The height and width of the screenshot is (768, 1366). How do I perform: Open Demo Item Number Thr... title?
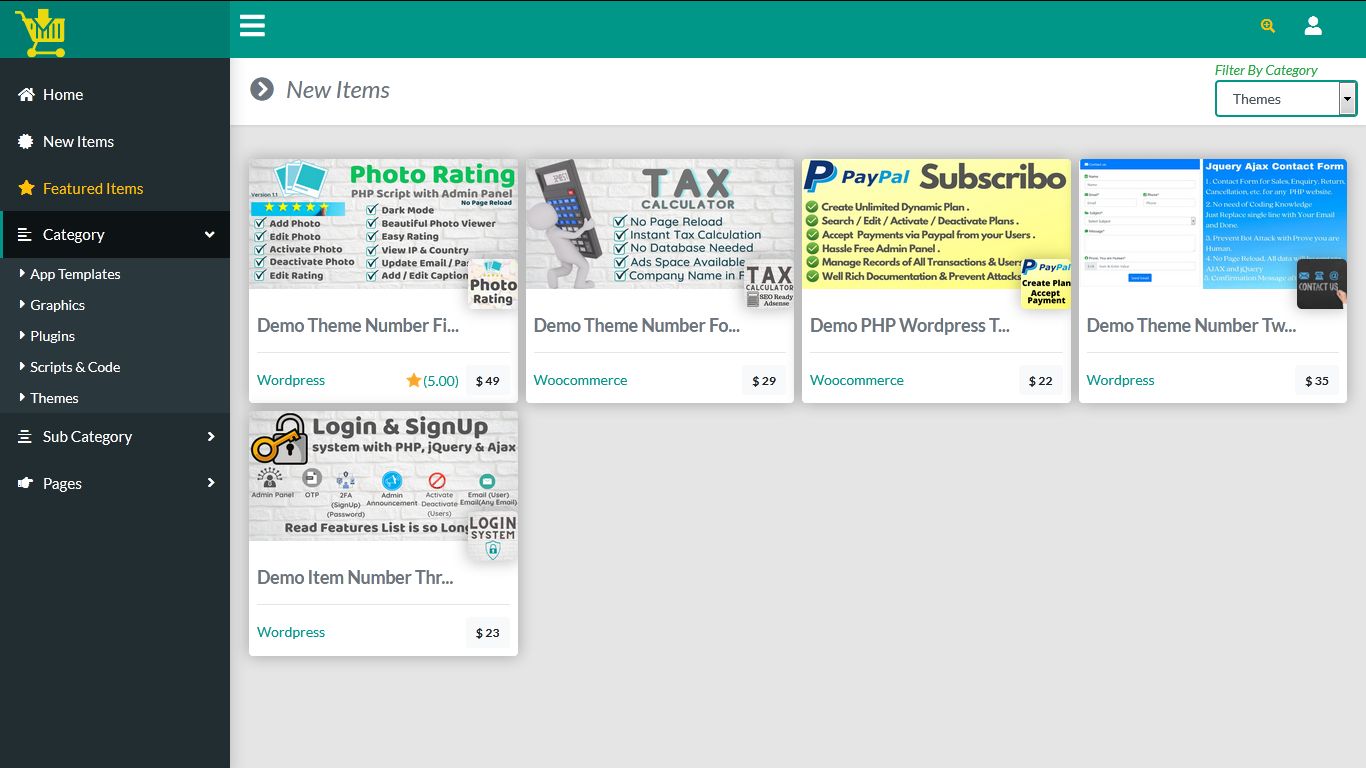click(x=355, y=577)
